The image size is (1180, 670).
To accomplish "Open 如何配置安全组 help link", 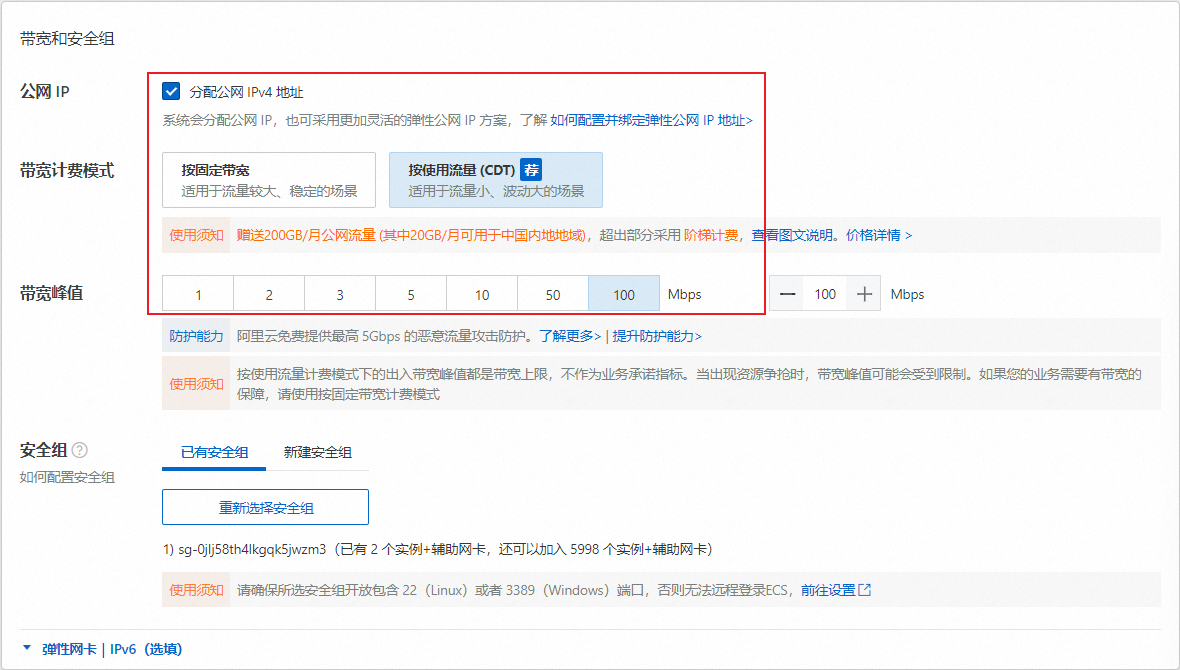I will point(67,477).
